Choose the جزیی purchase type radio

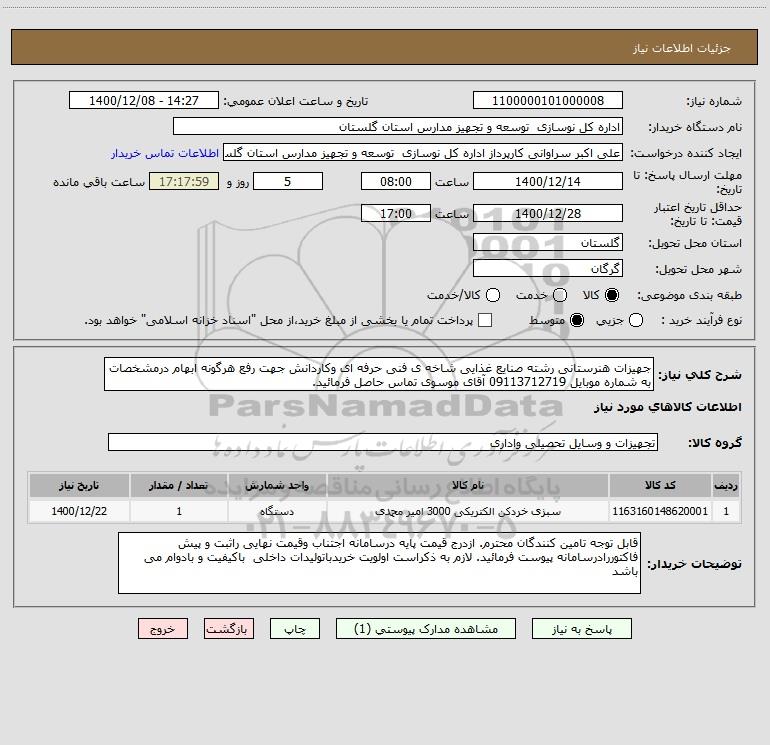636,320
